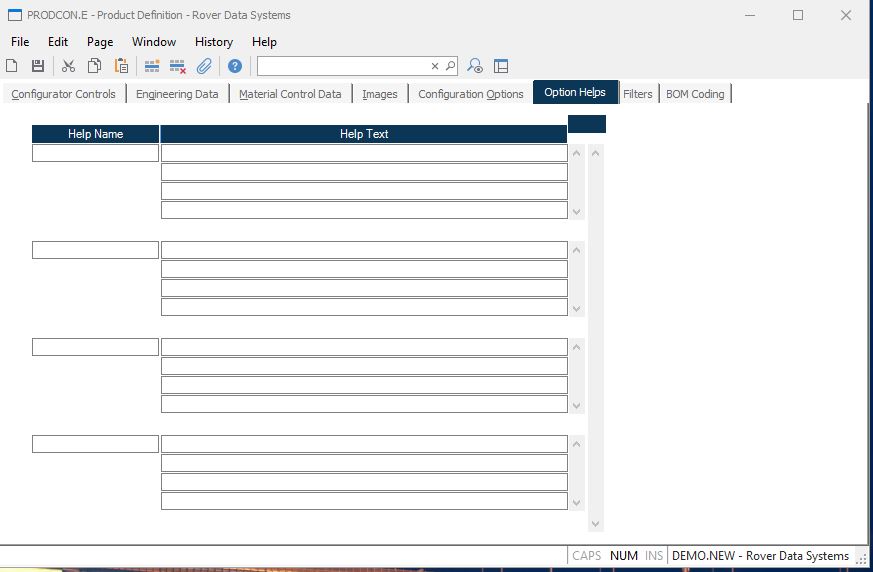Click the New record icon

12,66
